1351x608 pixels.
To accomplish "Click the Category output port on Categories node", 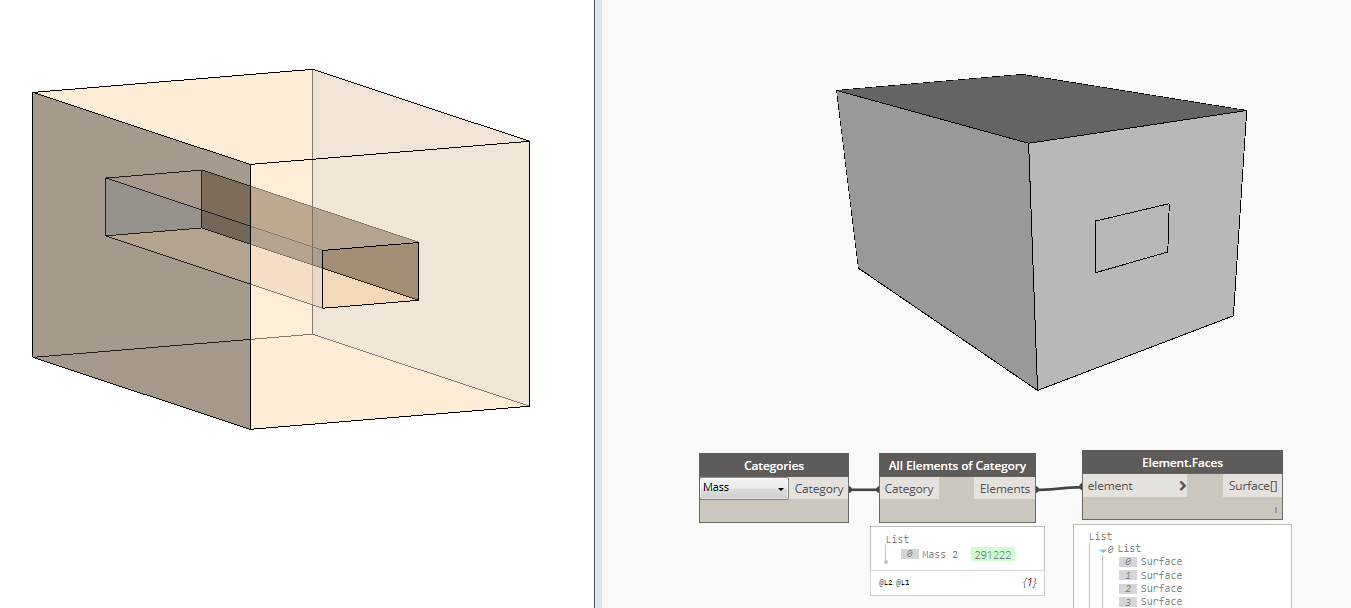I will point(821,488).
